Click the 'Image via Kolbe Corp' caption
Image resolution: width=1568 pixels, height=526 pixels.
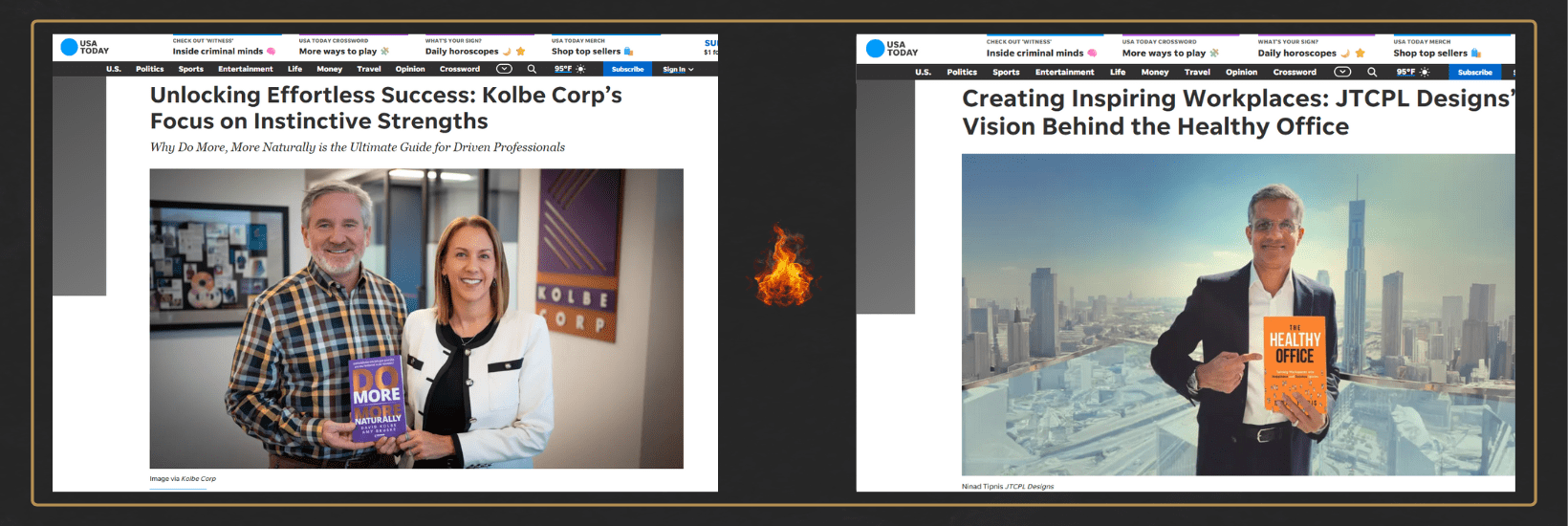[183, 479]
